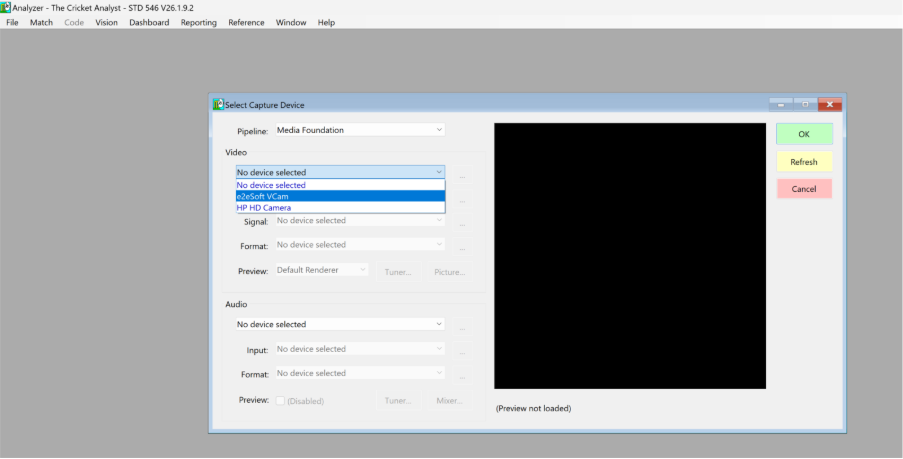This screenshot has width=903, height=459.
Task: Click the green OK button
Action: click(804, 134)
